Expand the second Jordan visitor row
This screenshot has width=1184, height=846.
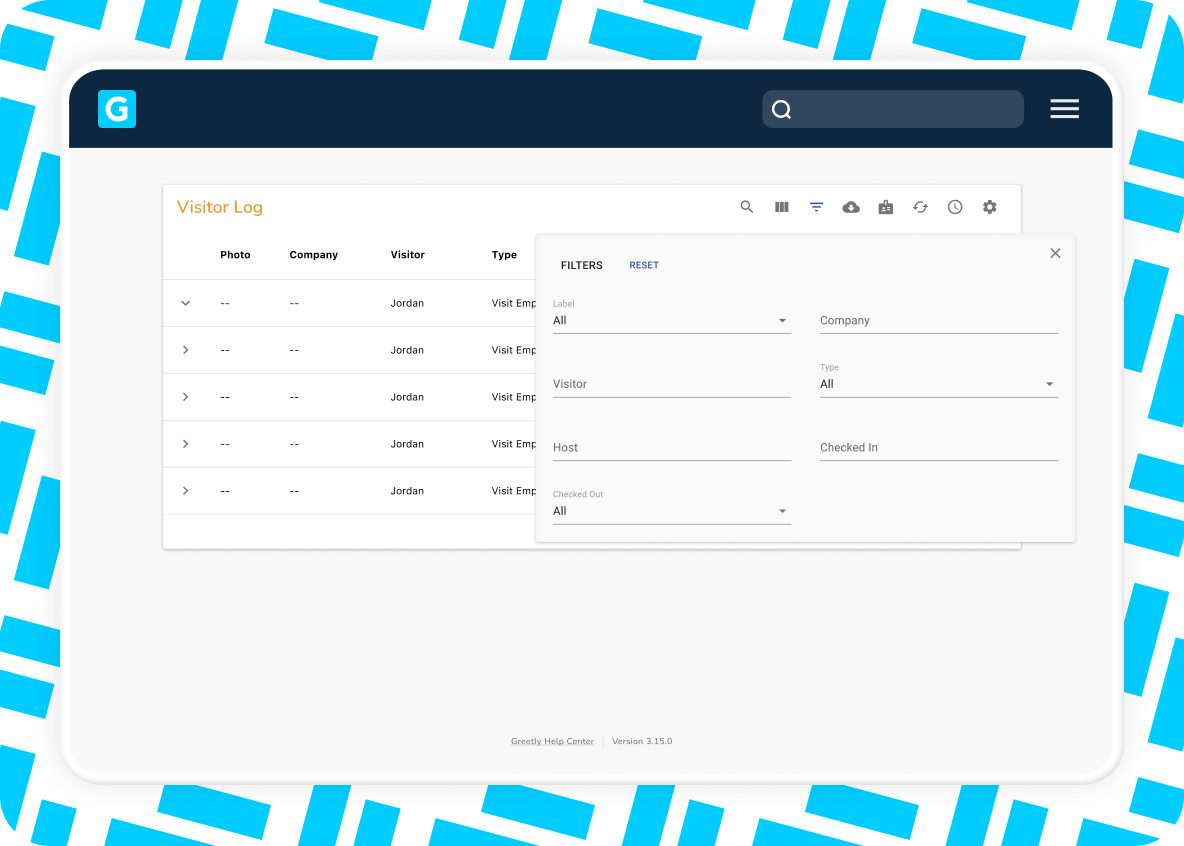pyautogui.click(x=185, y=349)
